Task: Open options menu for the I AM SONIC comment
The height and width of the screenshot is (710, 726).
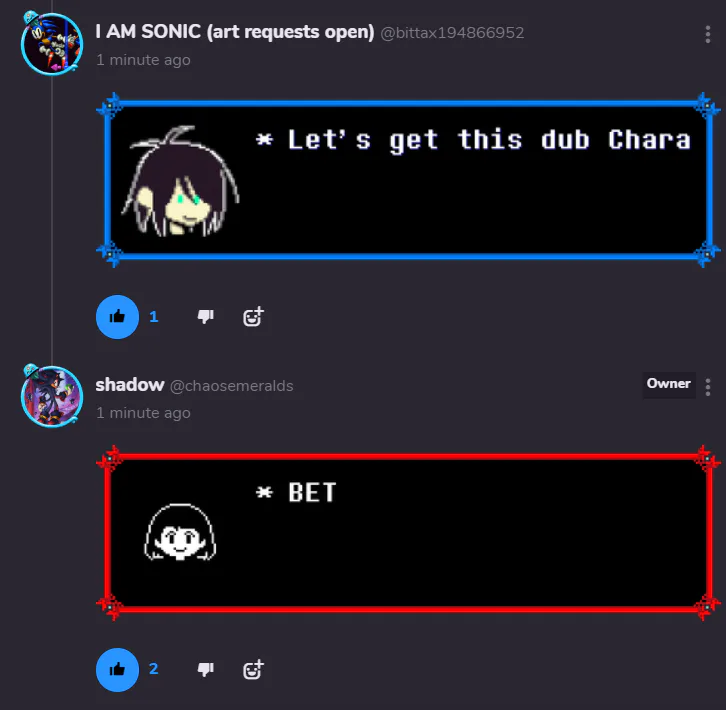Action: (707, 34)
